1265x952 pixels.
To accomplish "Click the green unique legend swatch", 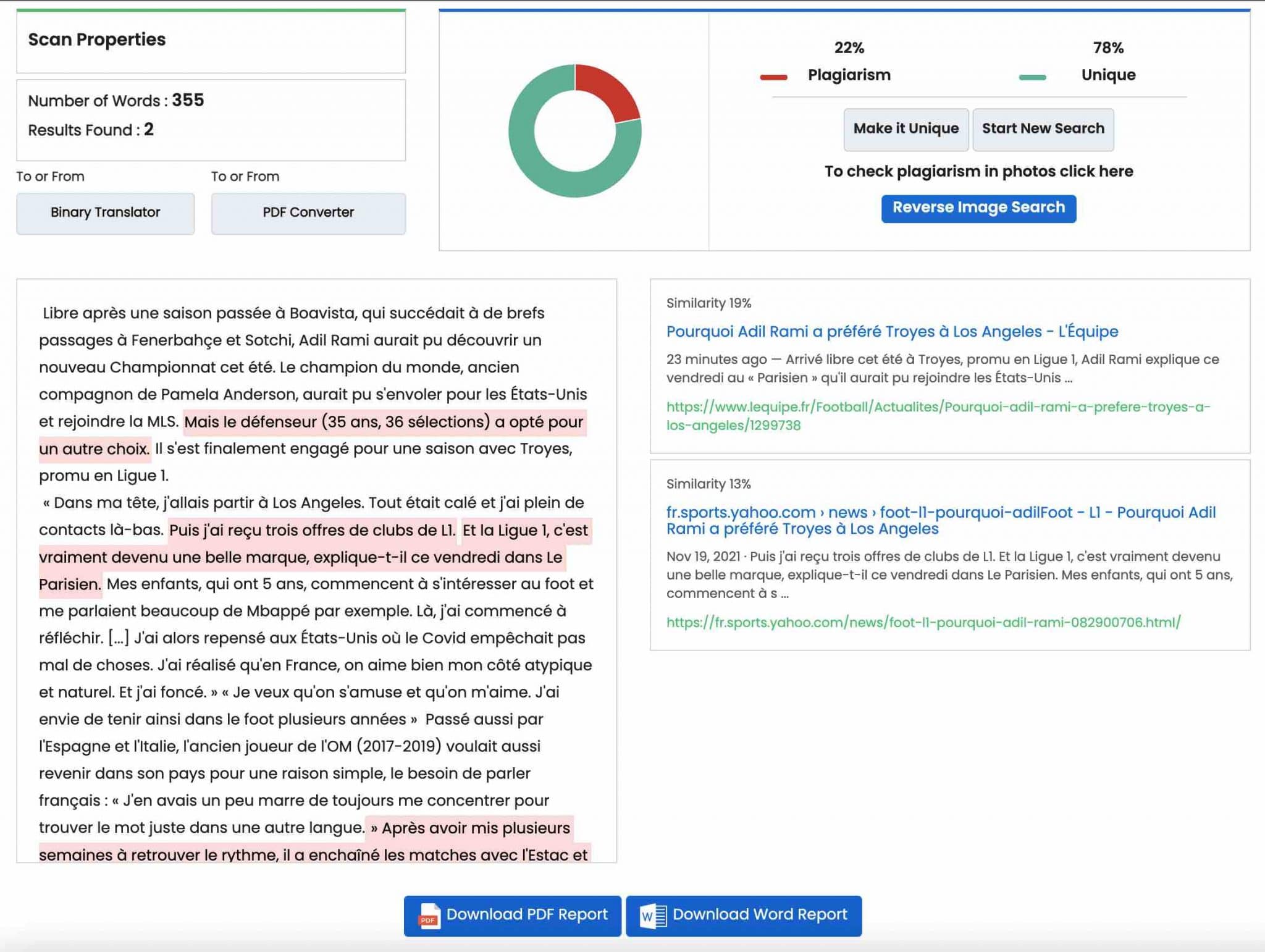I will (x=1032, y=77).
